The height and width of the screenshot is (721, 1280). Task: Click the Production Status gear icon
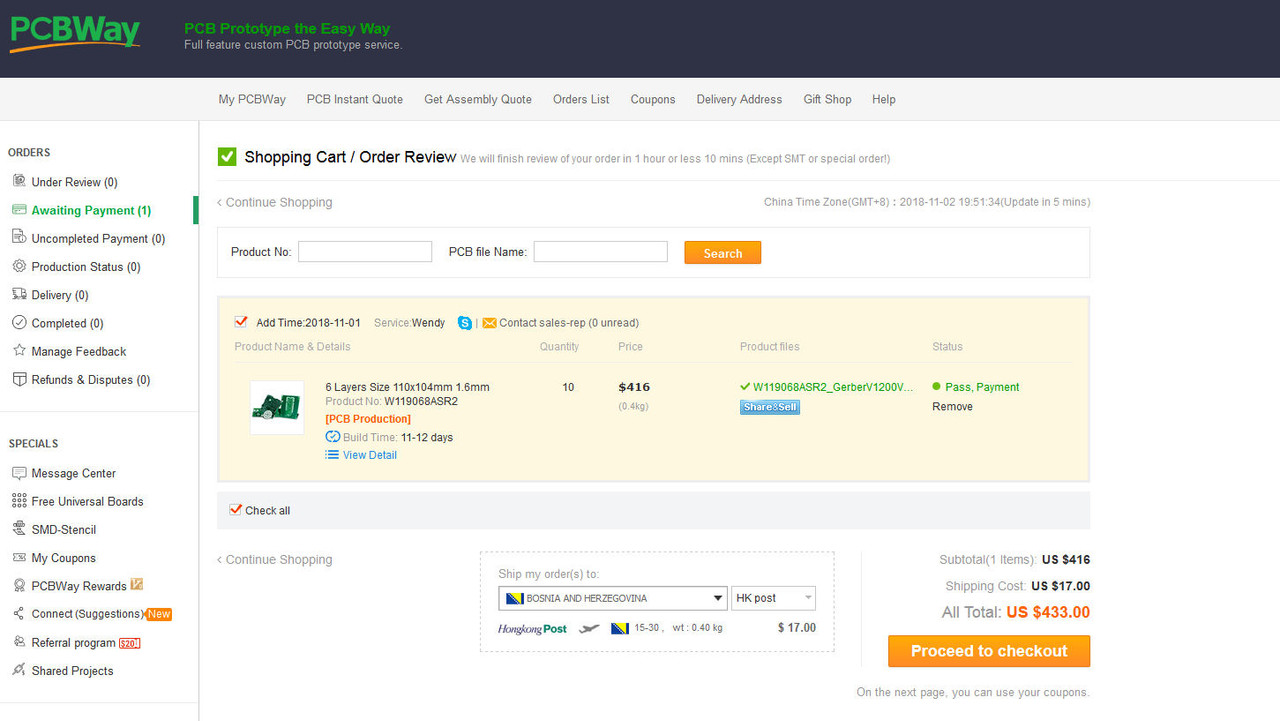(x=19, y=266)
